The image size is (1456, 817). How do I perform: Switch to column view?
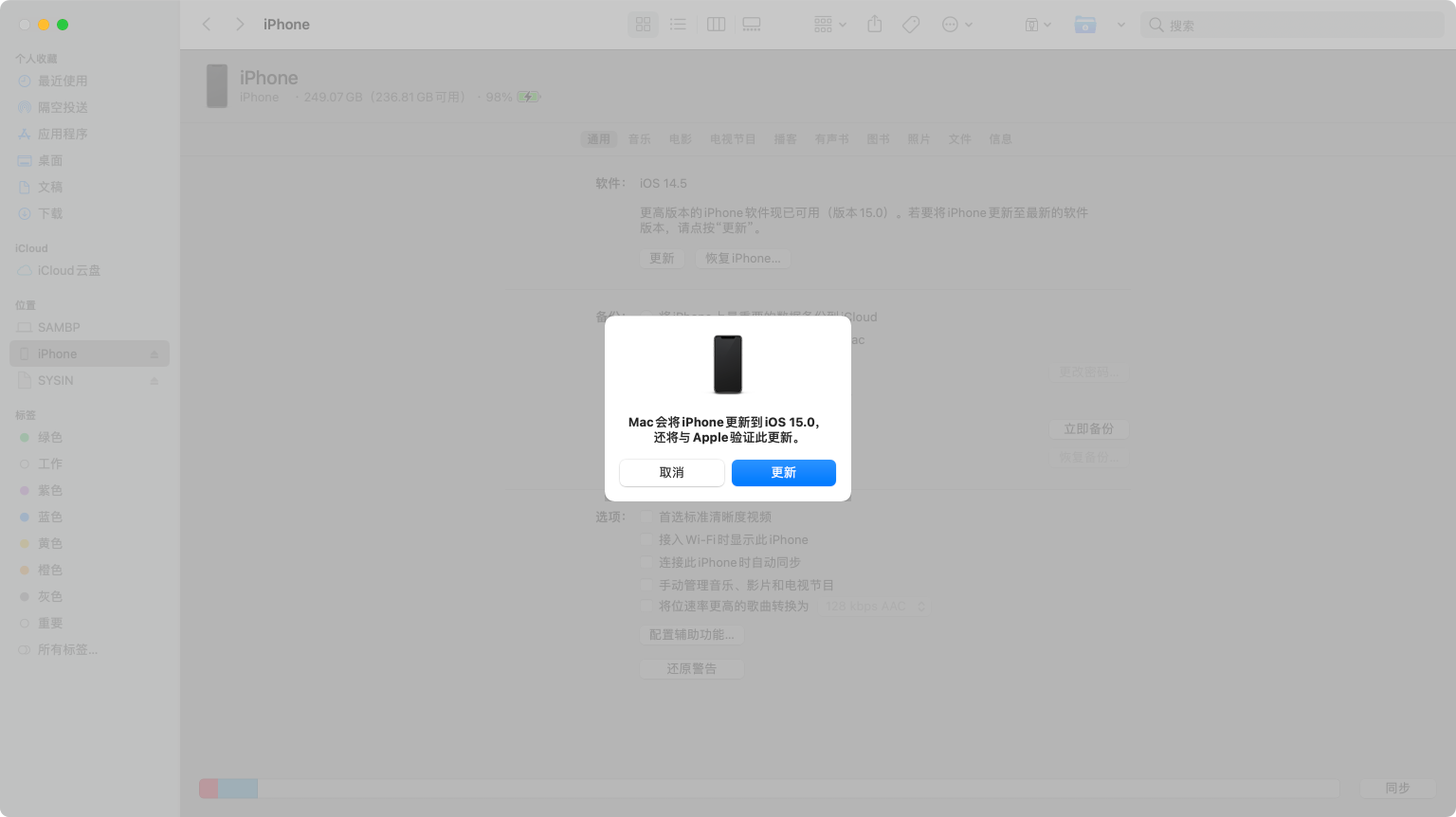717,25
